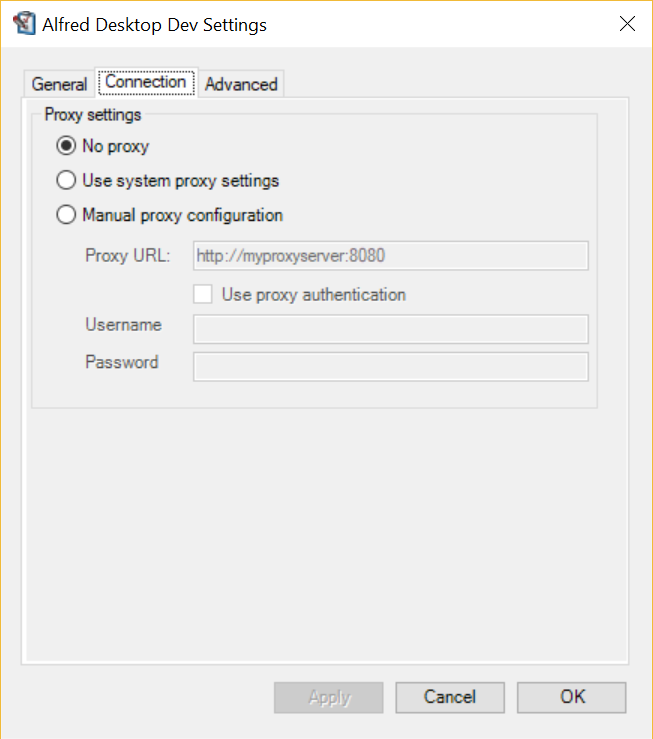The image size is (653, 739).
Task: Open the Advanced tab
Action: tap(241, 84)
